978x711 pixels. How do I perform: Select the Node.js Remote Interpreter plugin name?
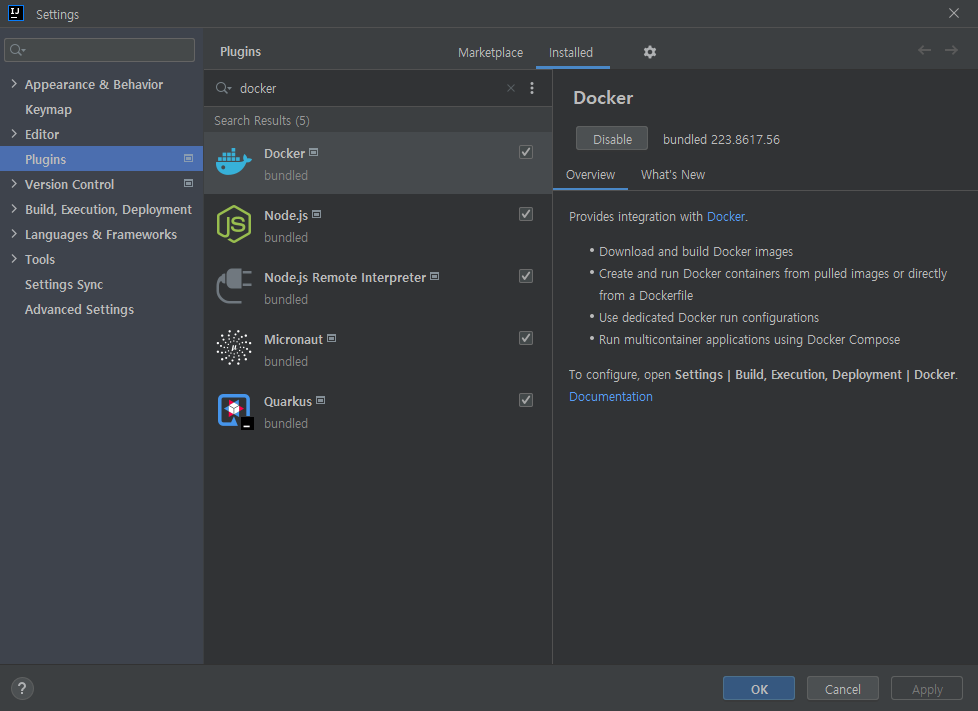(x=345, y=278)
